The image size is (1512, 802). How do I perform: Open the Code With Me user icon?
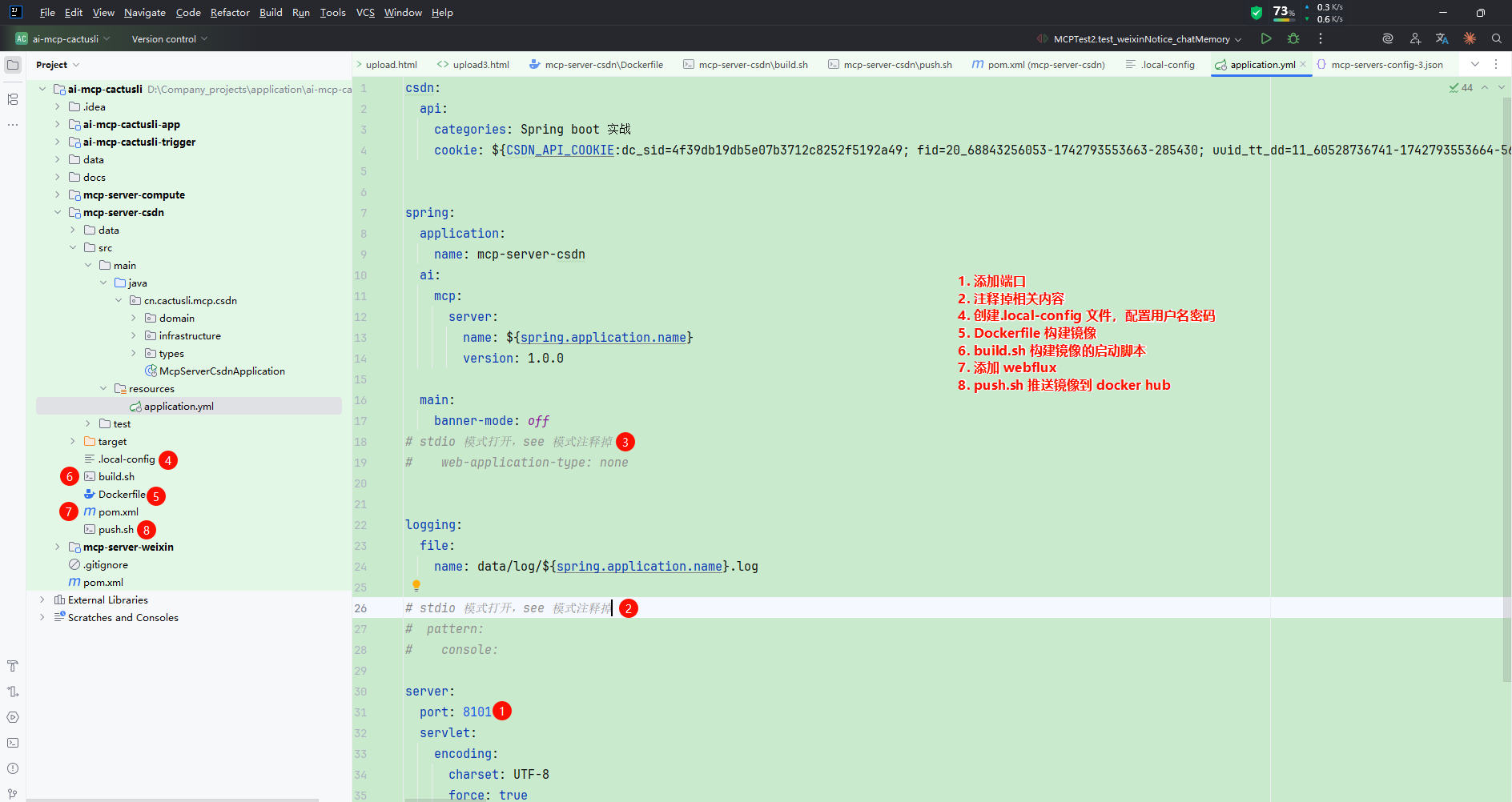tap(1415, 38)
